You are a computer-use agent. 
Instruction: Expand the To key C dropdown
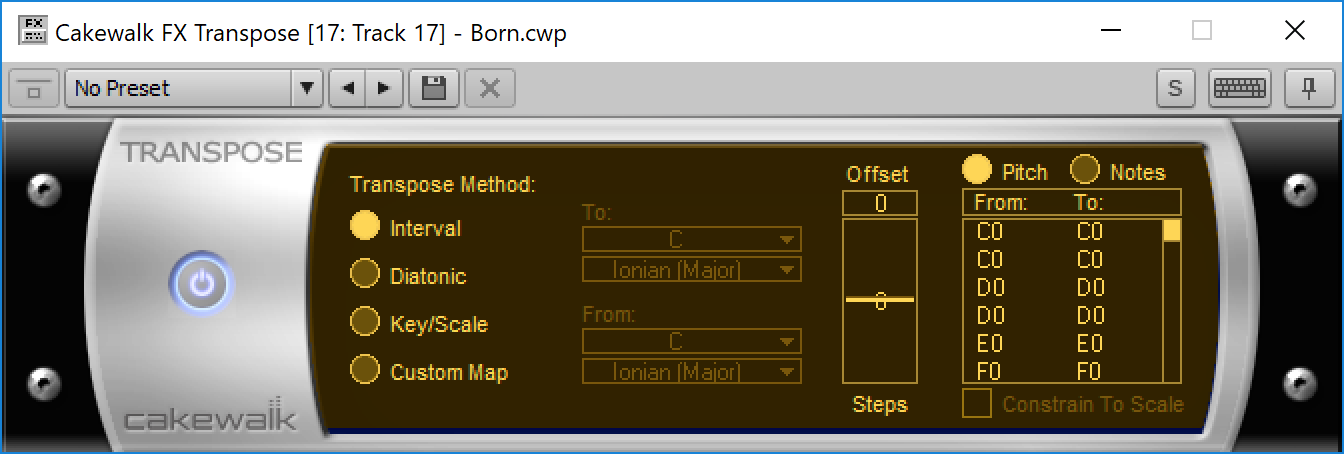(692, 239)
